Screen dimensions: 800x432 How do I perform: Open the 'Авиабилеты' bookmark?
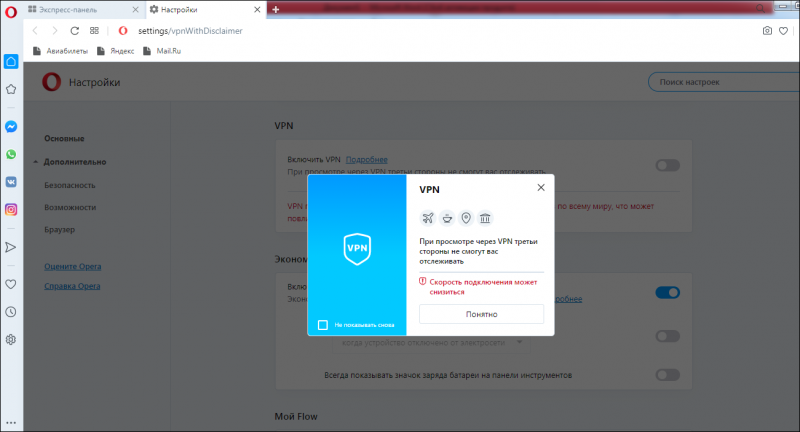click(x=61, y=51)
